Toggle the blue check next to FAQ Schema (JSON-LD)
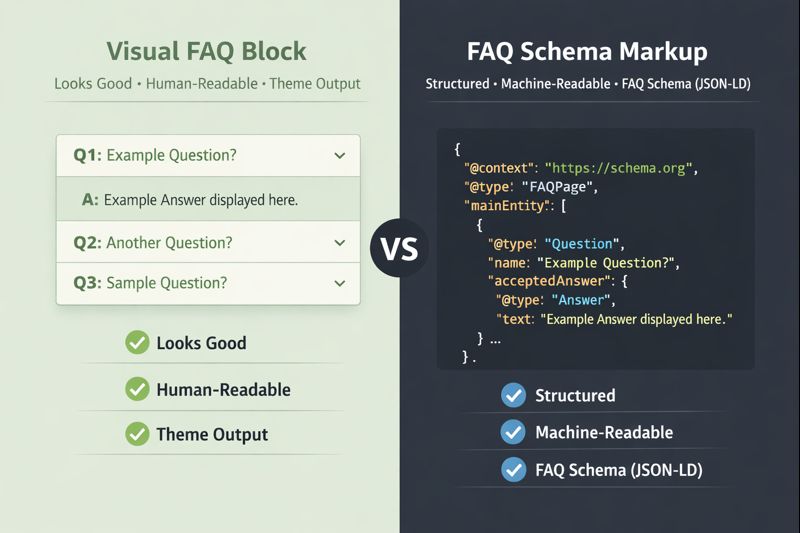800x533 pixels. point(513,468)
